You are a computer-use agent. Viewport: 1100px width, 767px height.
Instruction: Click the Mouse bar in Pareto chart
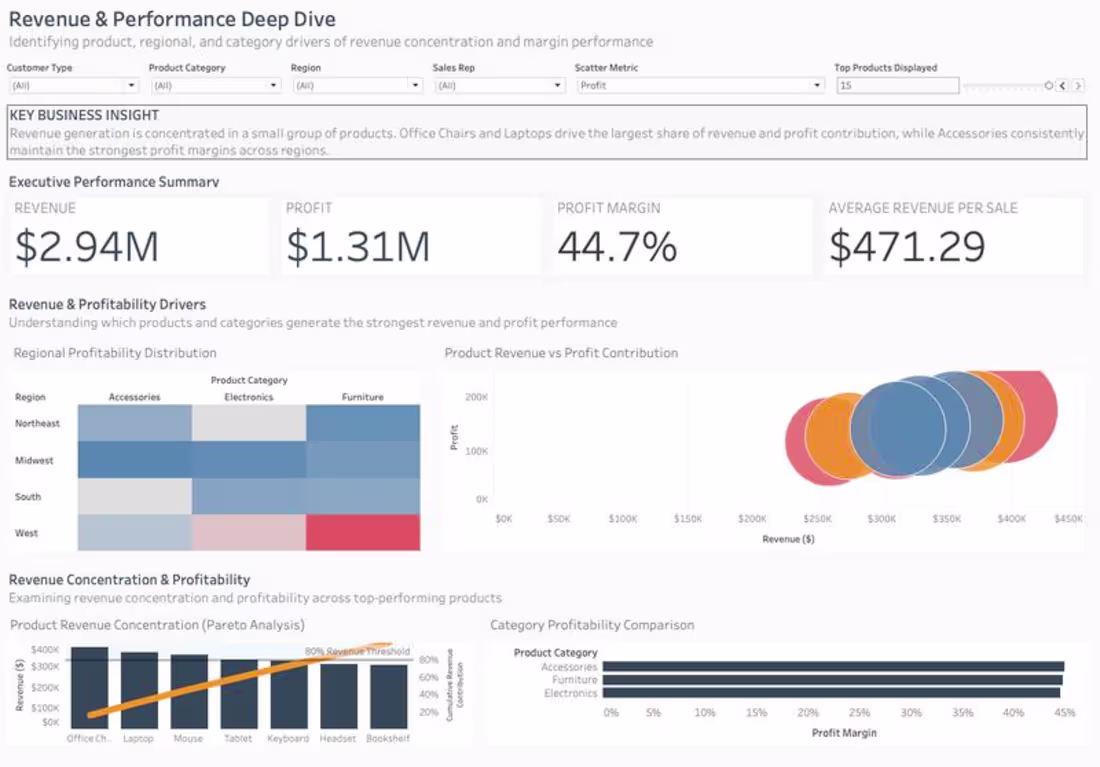point(189,692)
